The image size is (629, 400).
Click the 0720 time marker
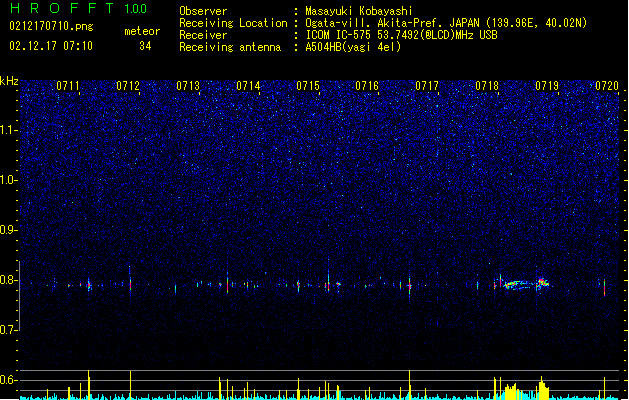click(607, 86)
